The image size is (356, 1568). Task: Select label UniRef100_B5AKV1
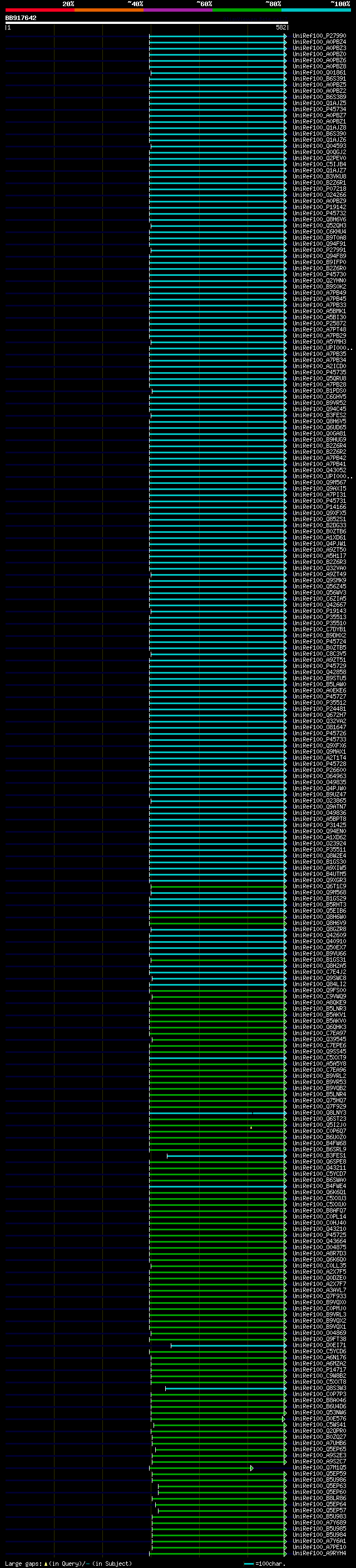319,1015
